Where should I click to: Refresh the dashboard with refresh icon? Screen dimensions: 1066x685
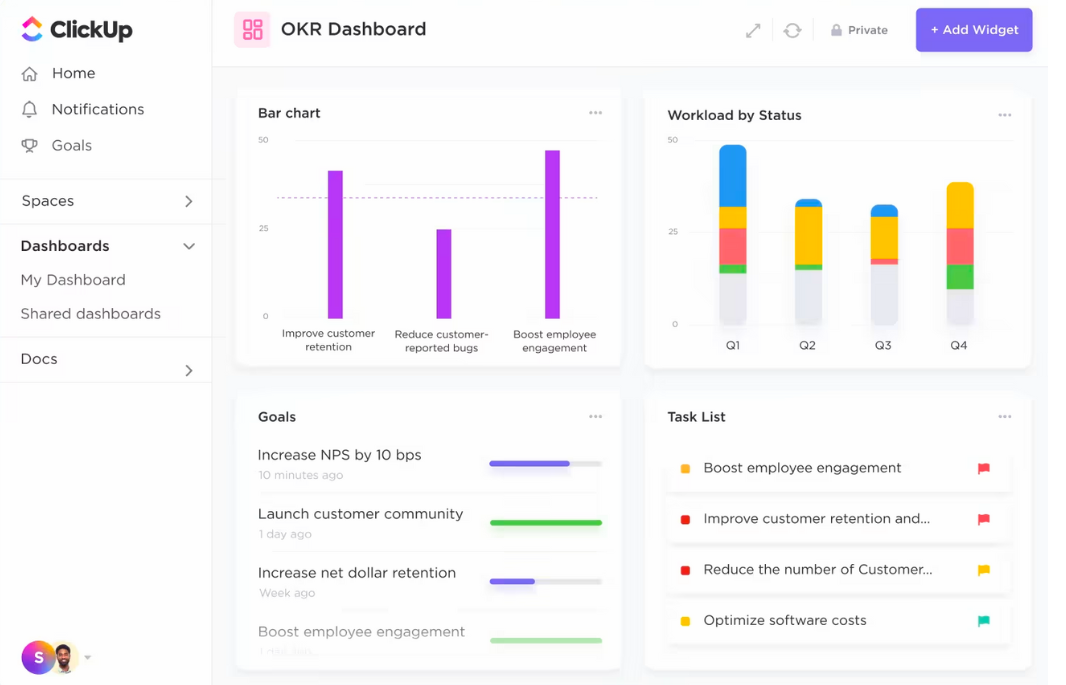(x=792, y=31)
